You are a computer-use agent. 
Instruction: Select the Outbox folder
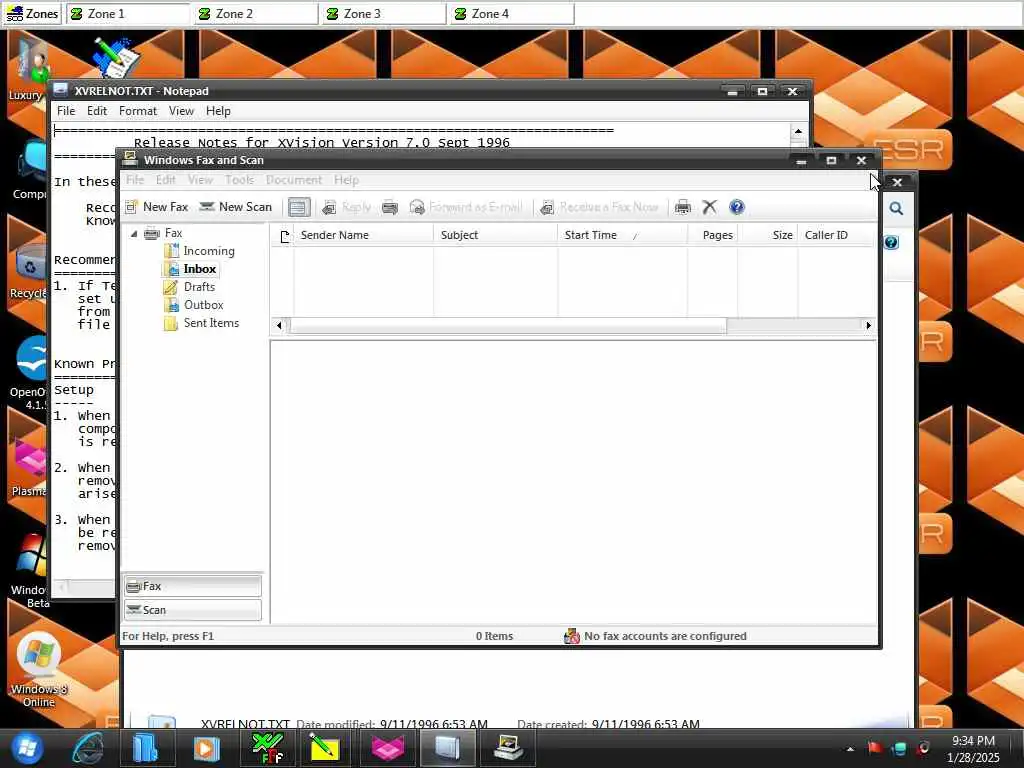(194, 305)
